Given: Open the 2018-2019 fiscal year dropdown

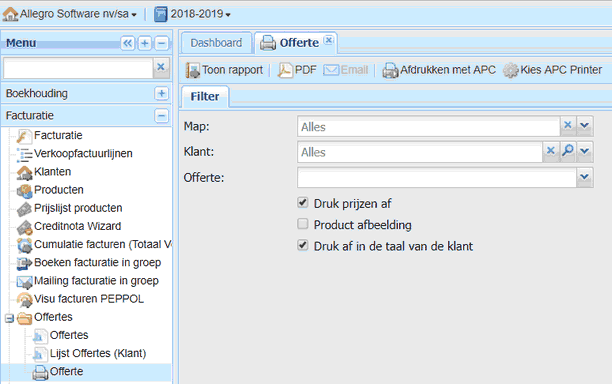Looking at the screenshot, I should 201,14.
